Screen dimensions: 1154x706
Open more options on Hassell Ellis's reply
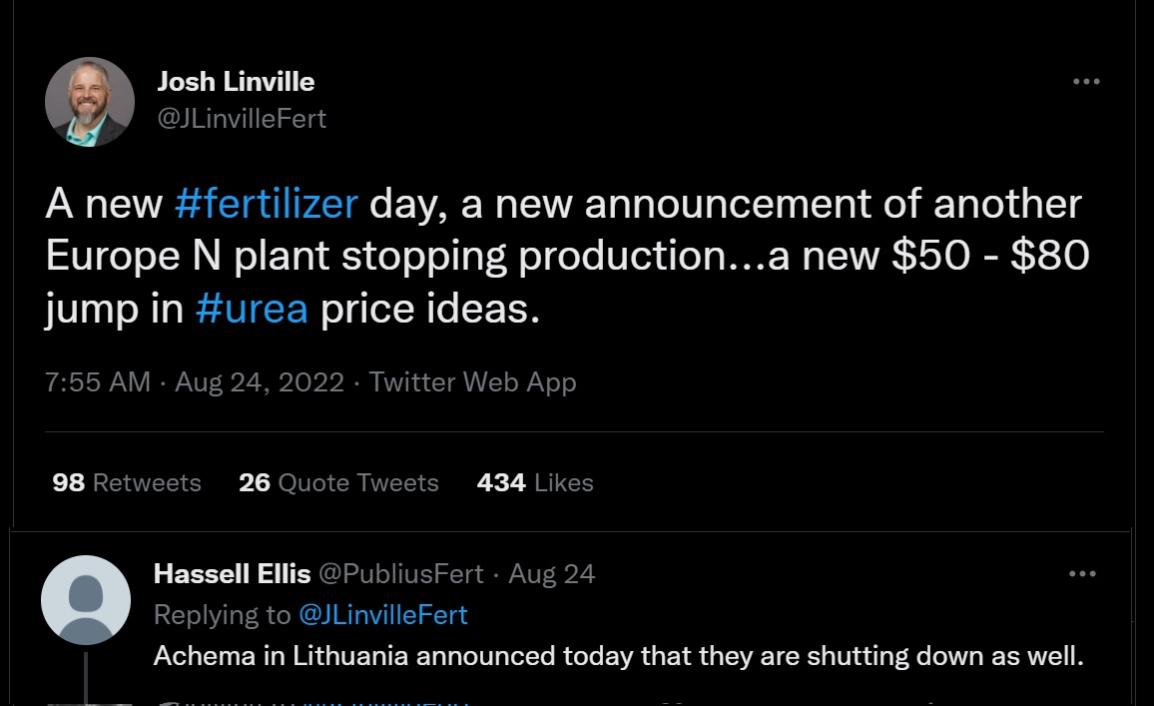pos(1082,574)
